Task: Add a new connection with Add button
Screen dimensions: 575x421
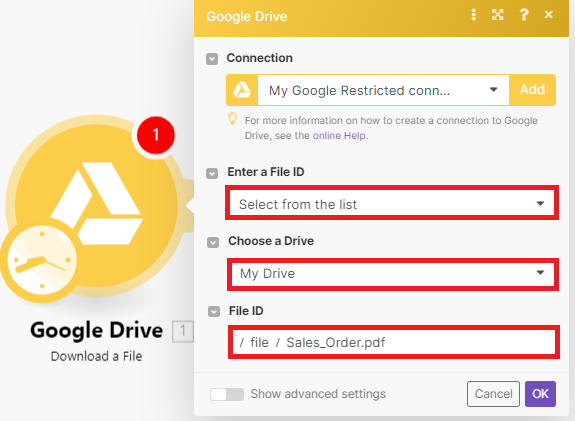Action: click(532, 90)
